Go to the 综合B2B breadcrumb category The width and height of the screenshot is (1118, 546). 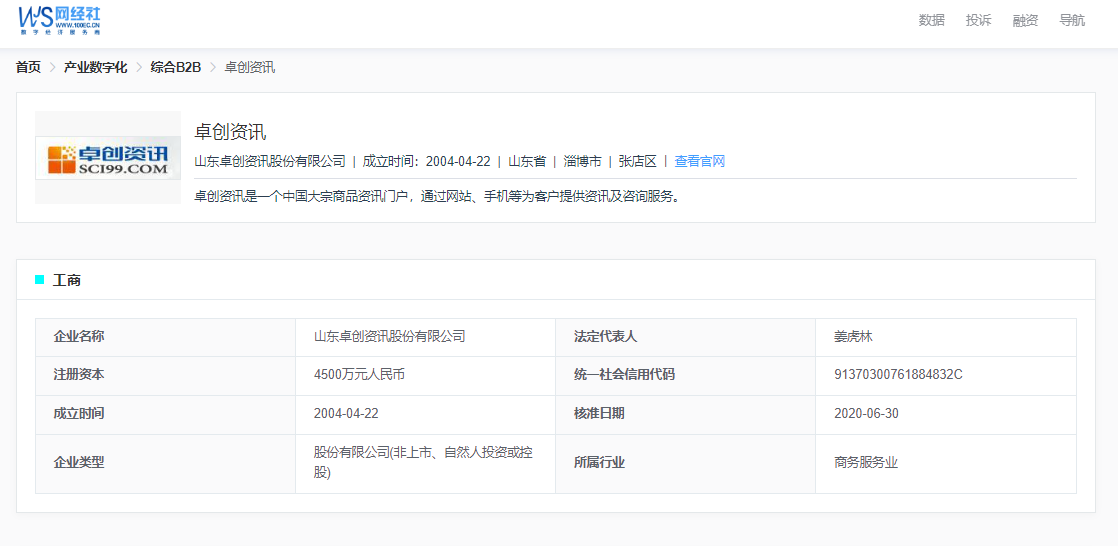(x=176, y=67)
